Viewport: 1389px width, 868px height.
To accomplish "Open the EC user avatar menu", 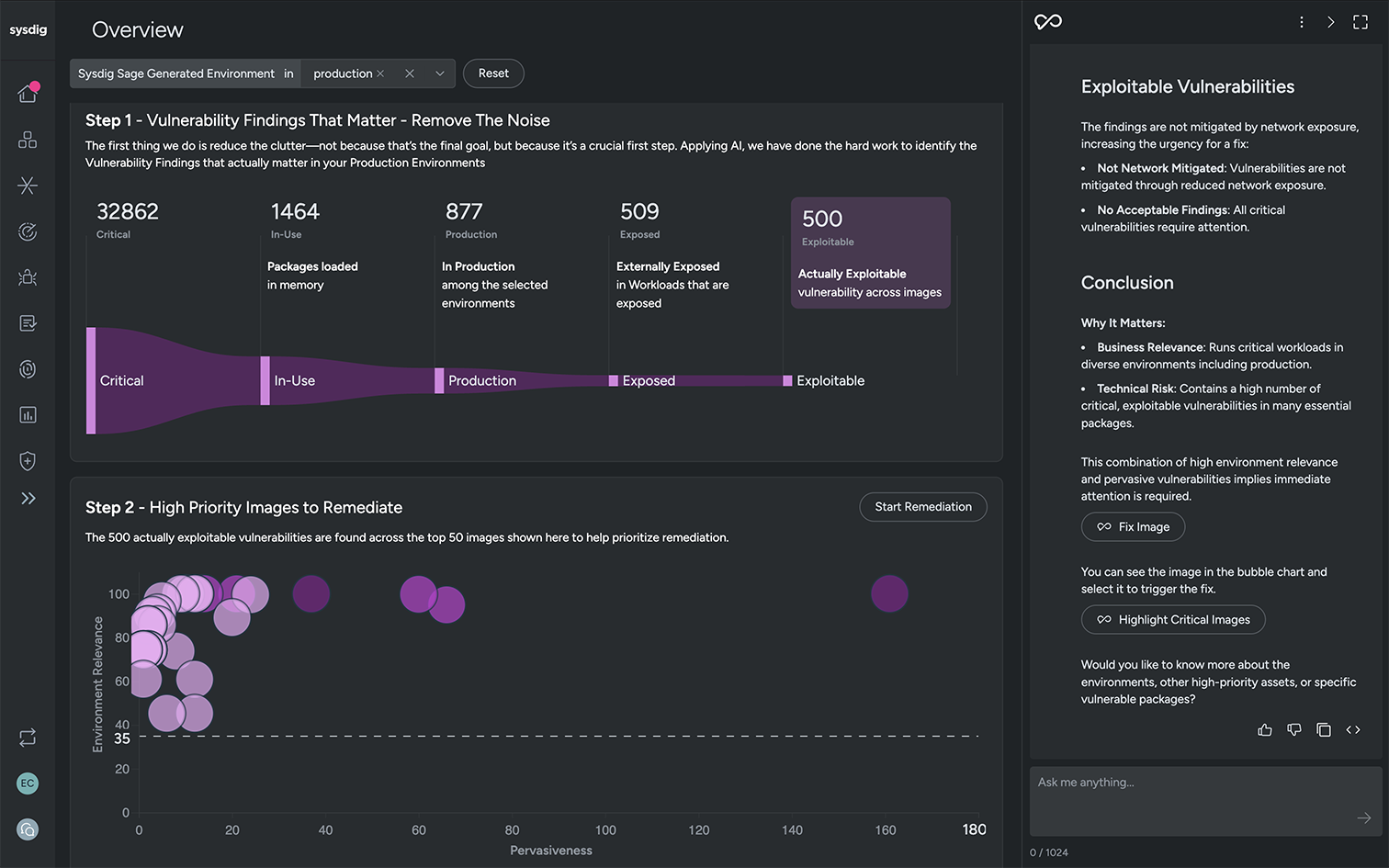I will pos(28,783).
